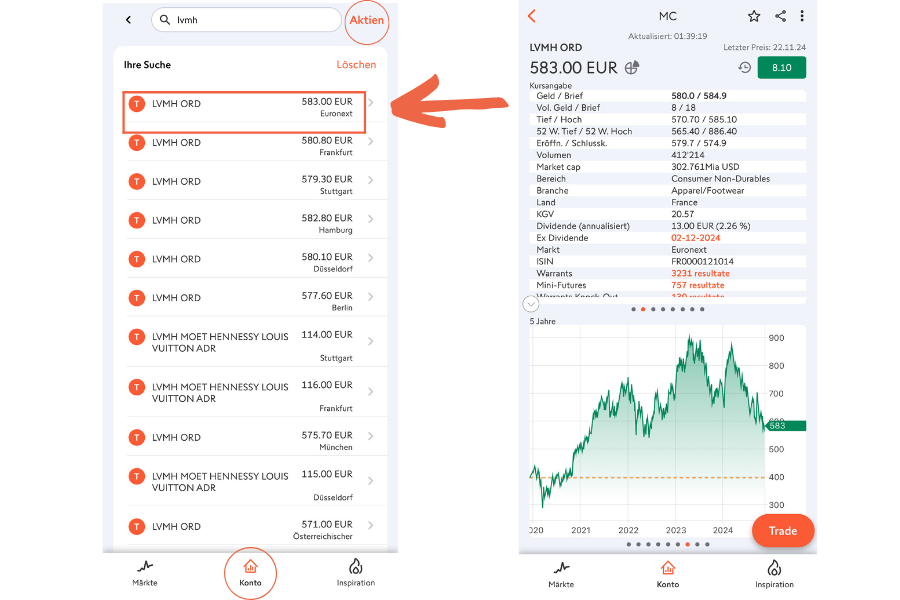Click the green 583 price marker on chart
This screenshot has width=900, height=600.
785,425
